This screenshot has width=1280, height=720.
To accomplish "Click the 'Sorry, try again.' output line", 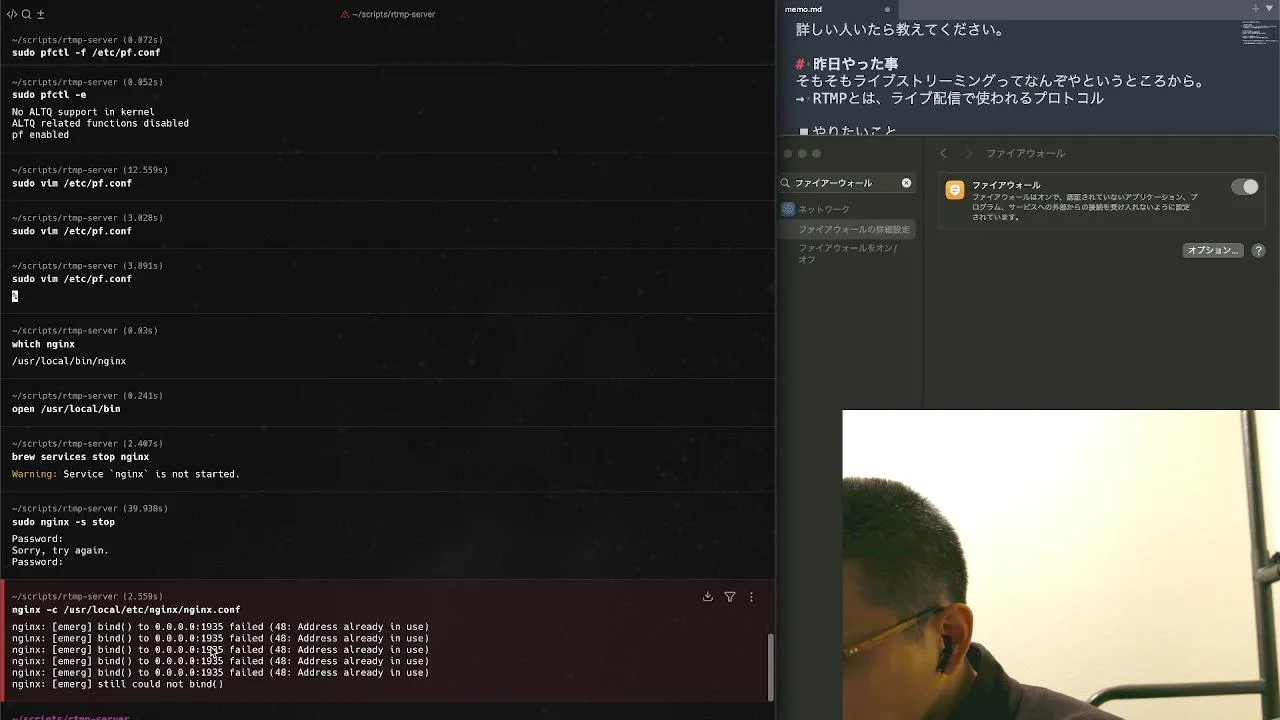I will click(x=60, y=550).
